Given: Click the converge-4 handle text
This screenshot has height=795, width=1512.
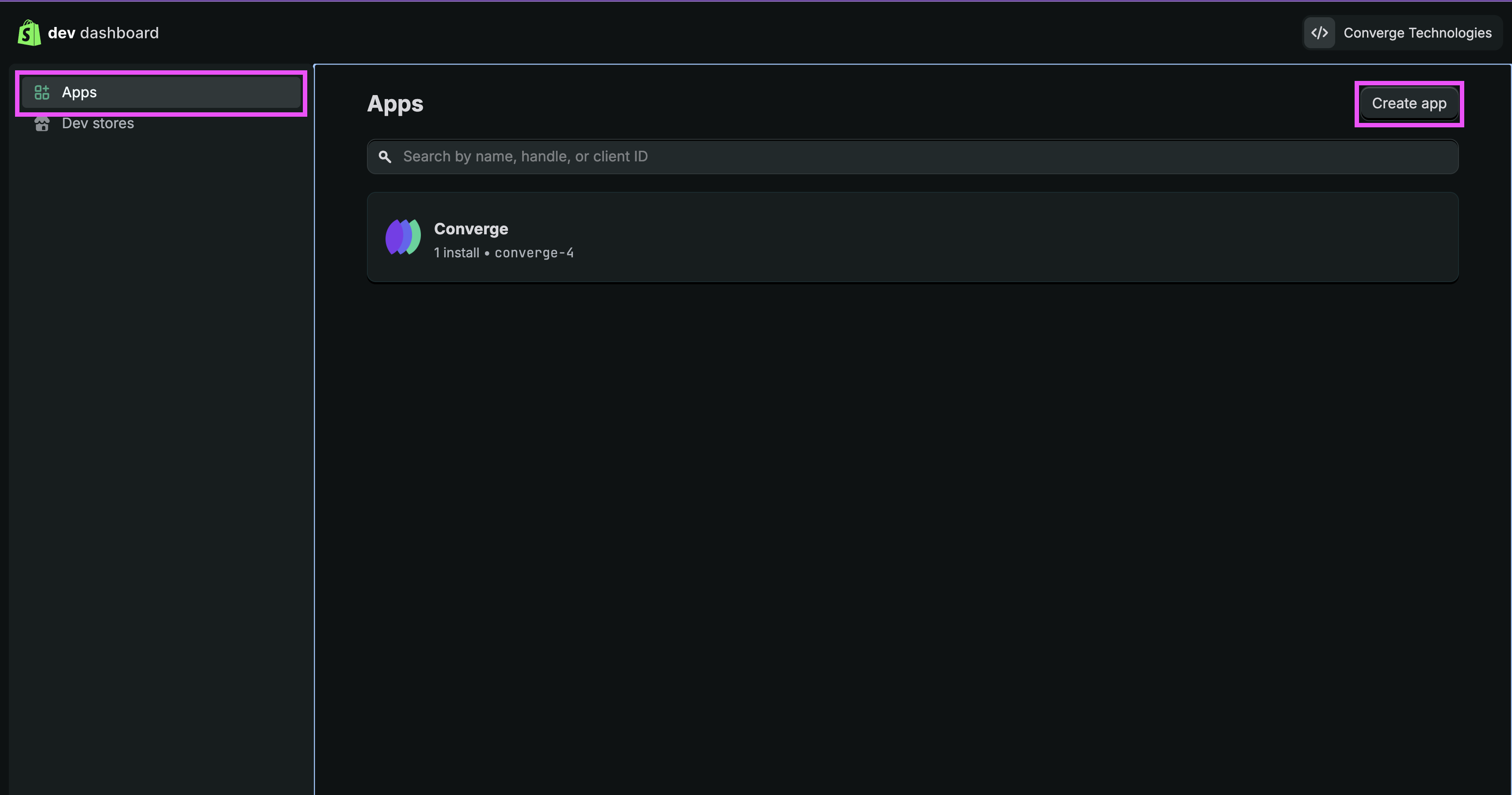Looking at the screenshot, I should tap(534, 252).
